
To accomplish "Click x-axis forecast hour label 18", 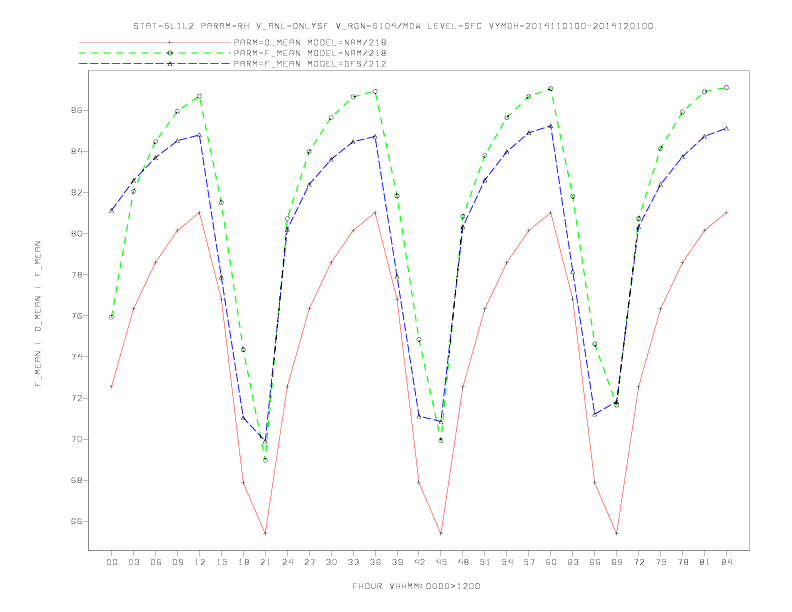I will [x=243, y=562].
